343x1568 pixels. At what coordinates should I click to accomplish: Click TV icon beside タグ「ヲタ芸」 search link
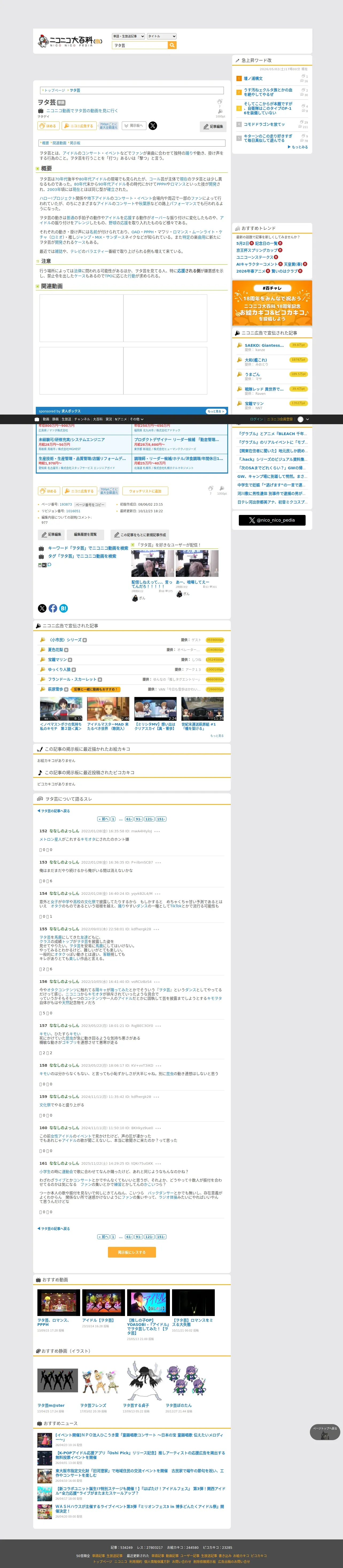pos(42,556)
